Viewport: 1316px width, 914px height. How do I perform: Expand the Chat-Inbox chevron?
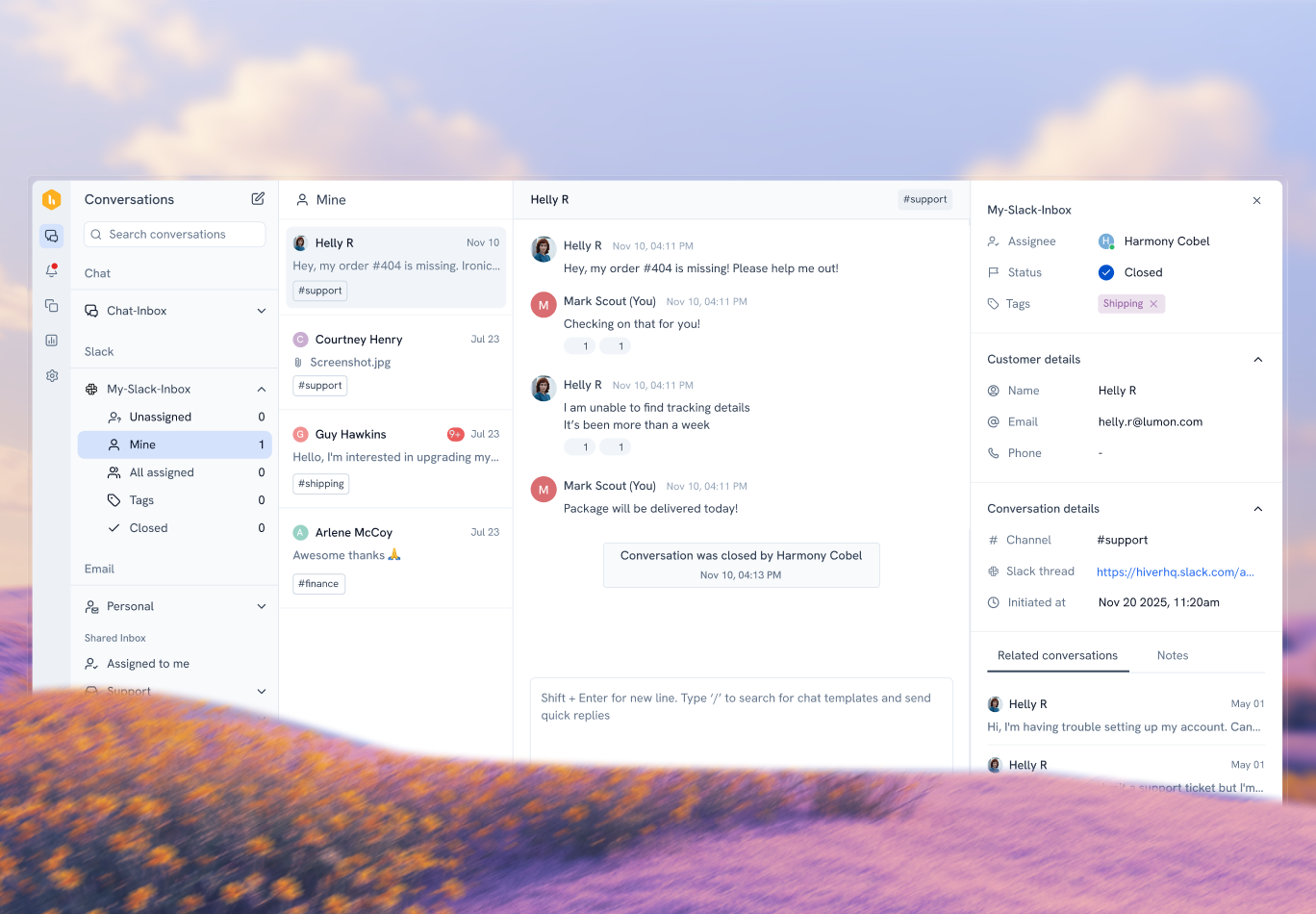pos(262,311)
